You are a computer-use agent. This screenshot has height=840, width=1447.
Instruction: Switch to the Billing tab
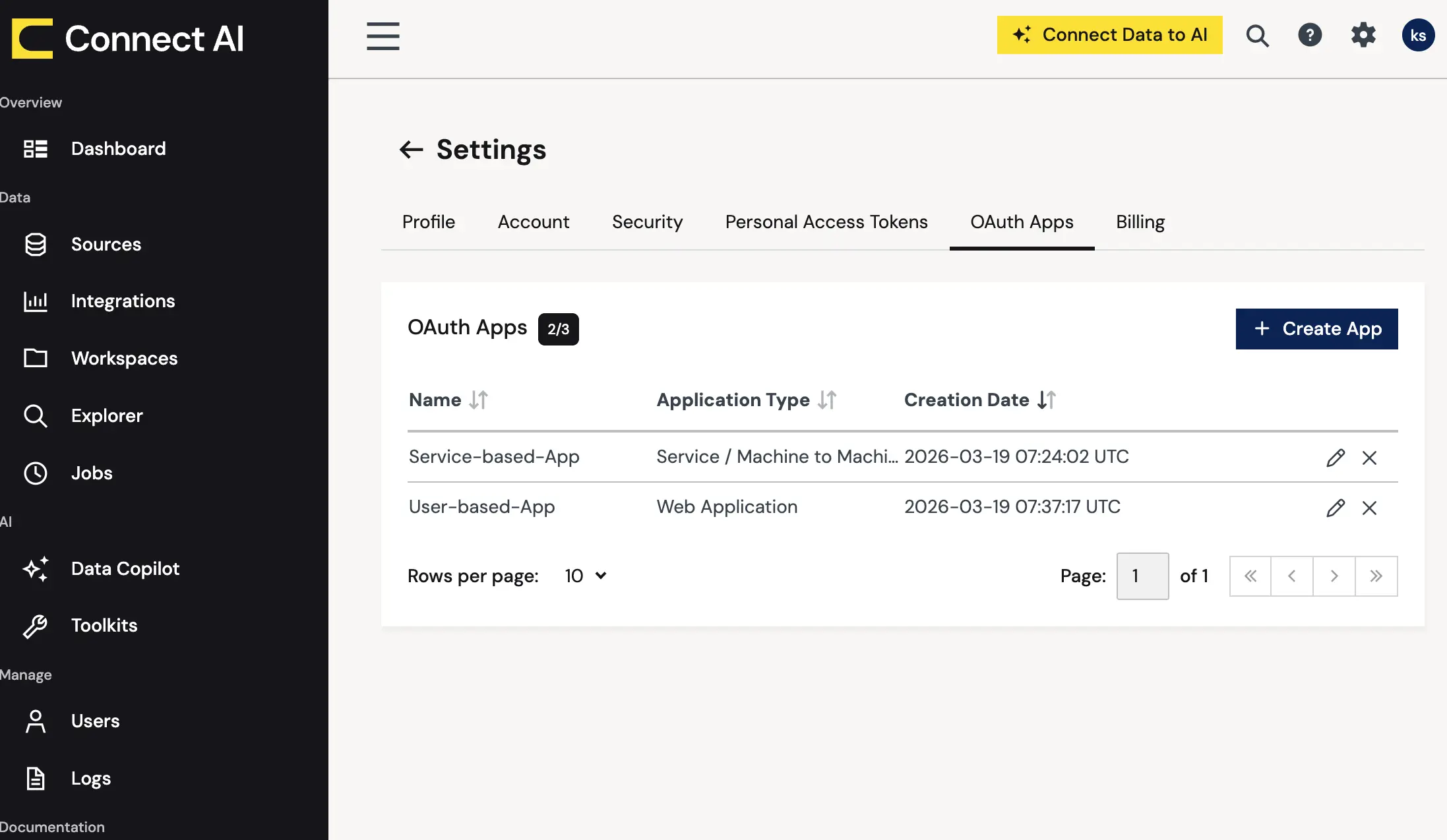[x=1140, y=222]
